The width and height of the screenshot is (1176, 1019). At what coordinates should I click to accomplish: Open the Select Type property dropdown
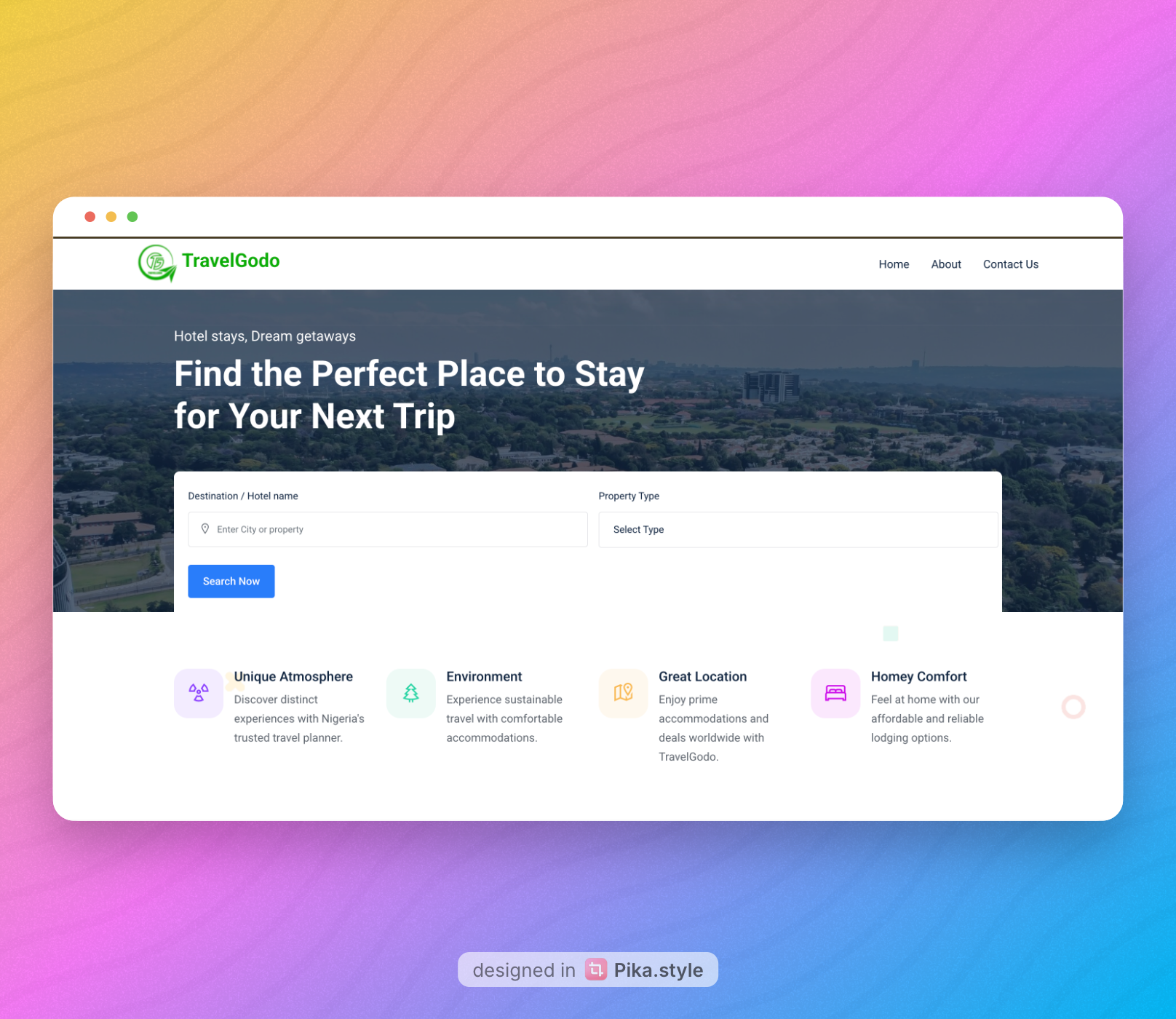click(x=798, y=530)
